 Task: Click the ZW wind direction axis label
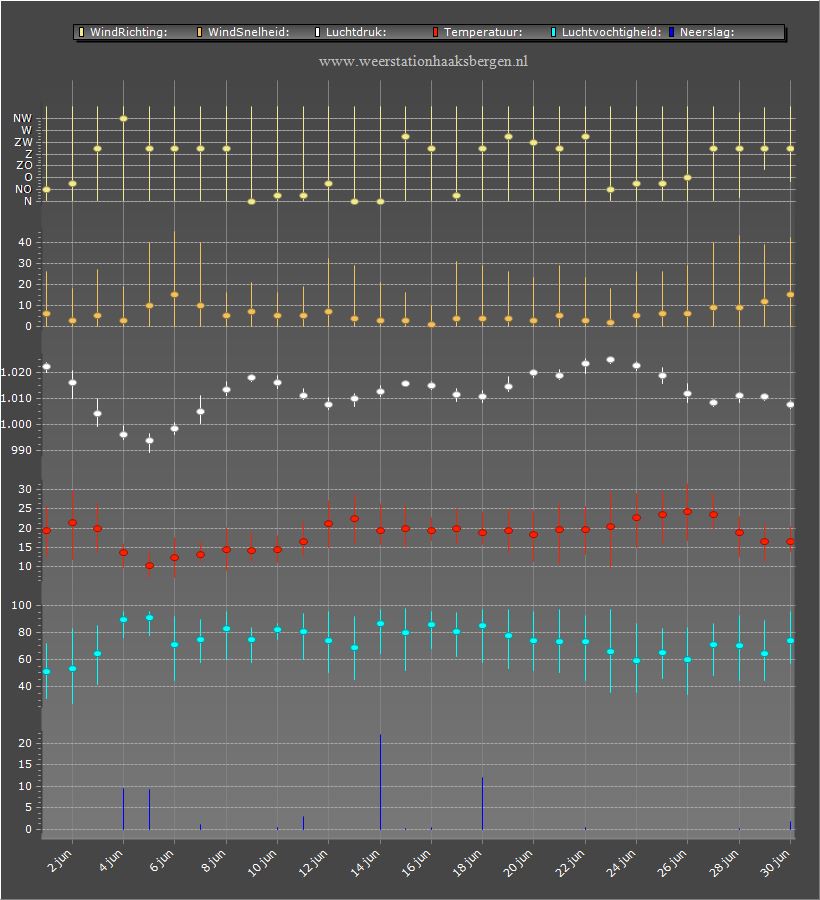coord(24,142)
